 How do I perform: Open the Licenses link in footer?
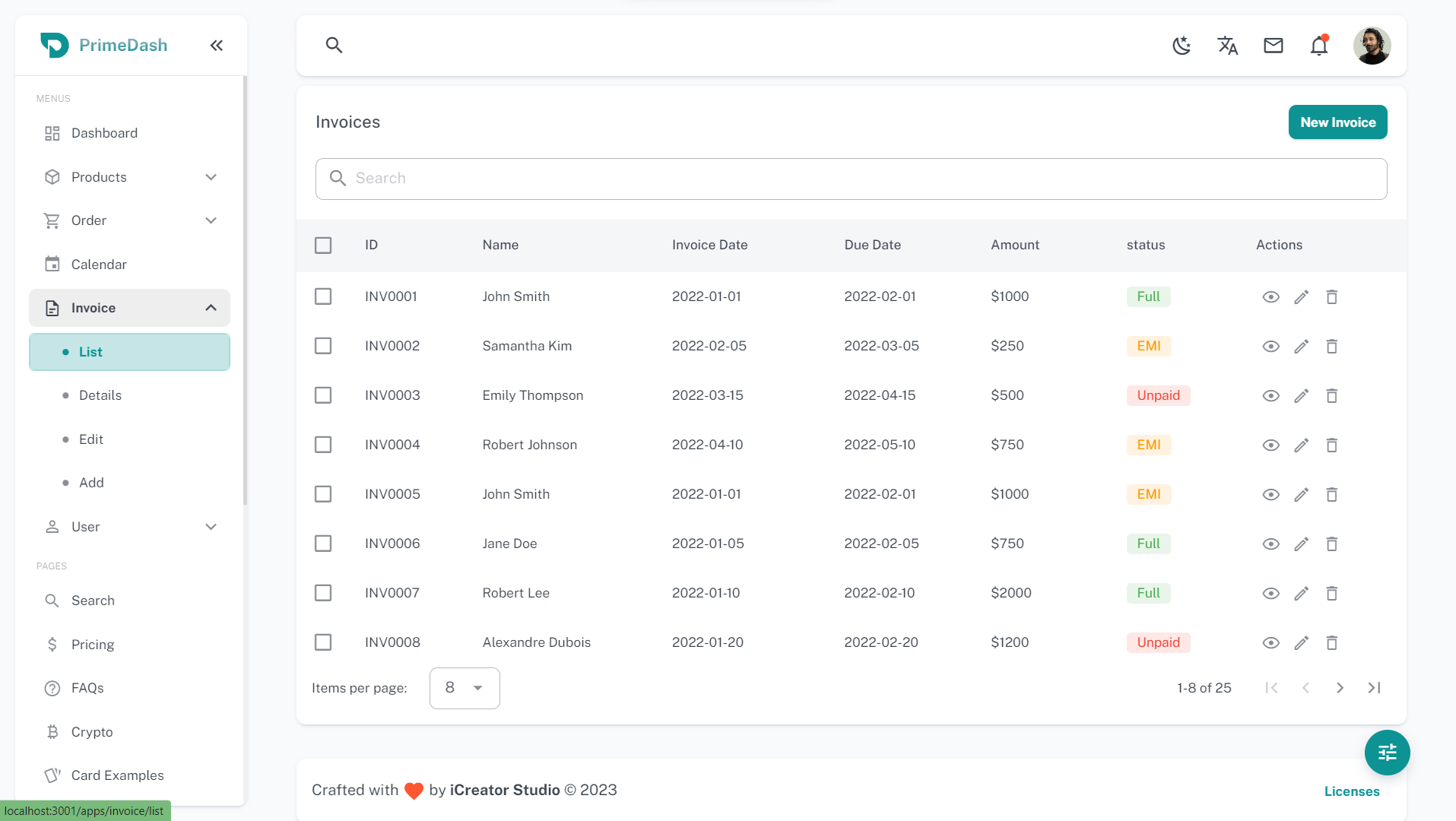pos(1351,791)
